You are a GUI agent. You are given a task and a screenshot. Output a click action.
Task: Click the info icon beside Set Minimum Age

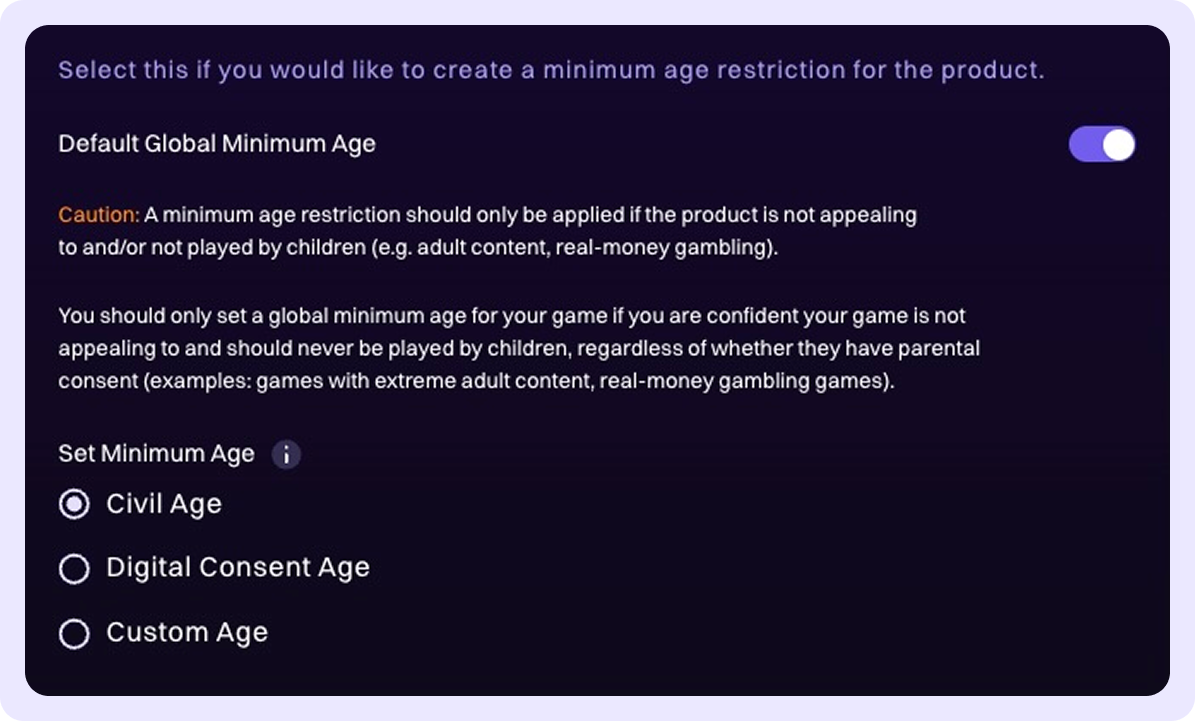pyautogui.click(x=286, y=455)
